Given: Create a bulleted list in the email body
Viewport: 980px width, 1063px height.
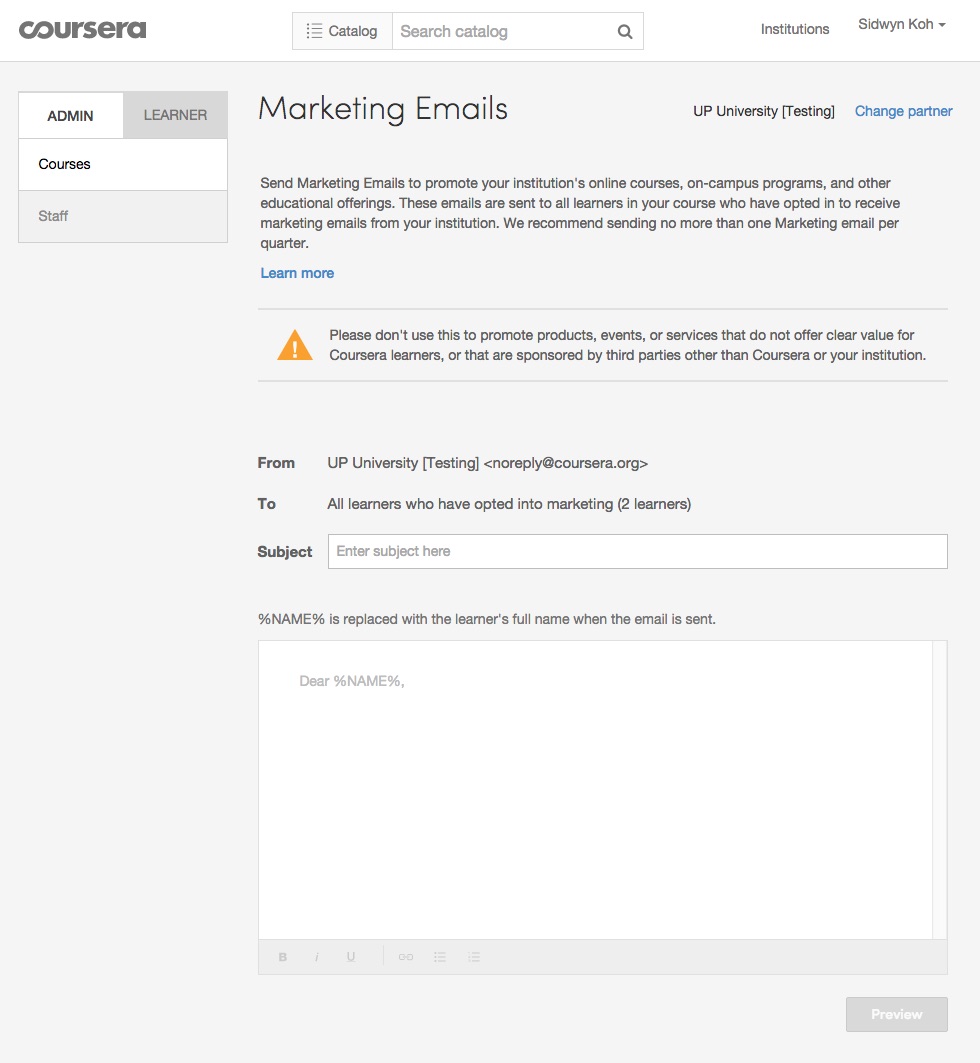Looking at the screenshot, I should click(x=440, y=957).
